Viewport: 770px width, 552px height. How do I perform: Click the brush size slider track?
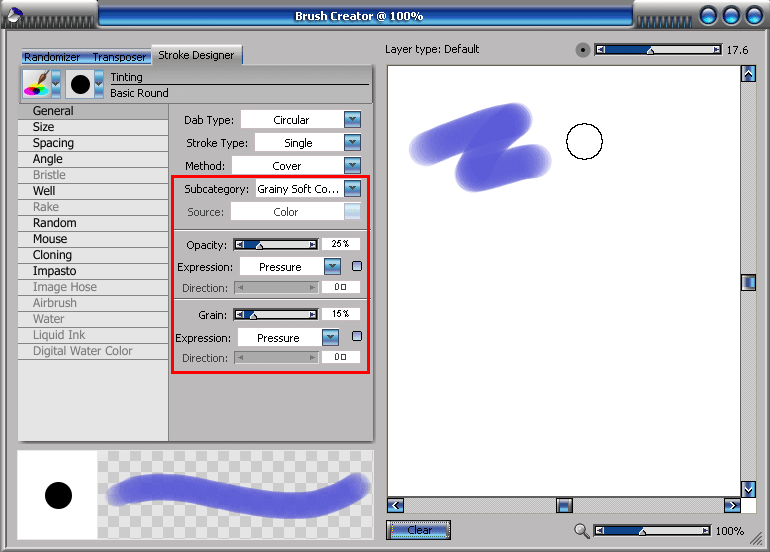[x=659, y=50]
